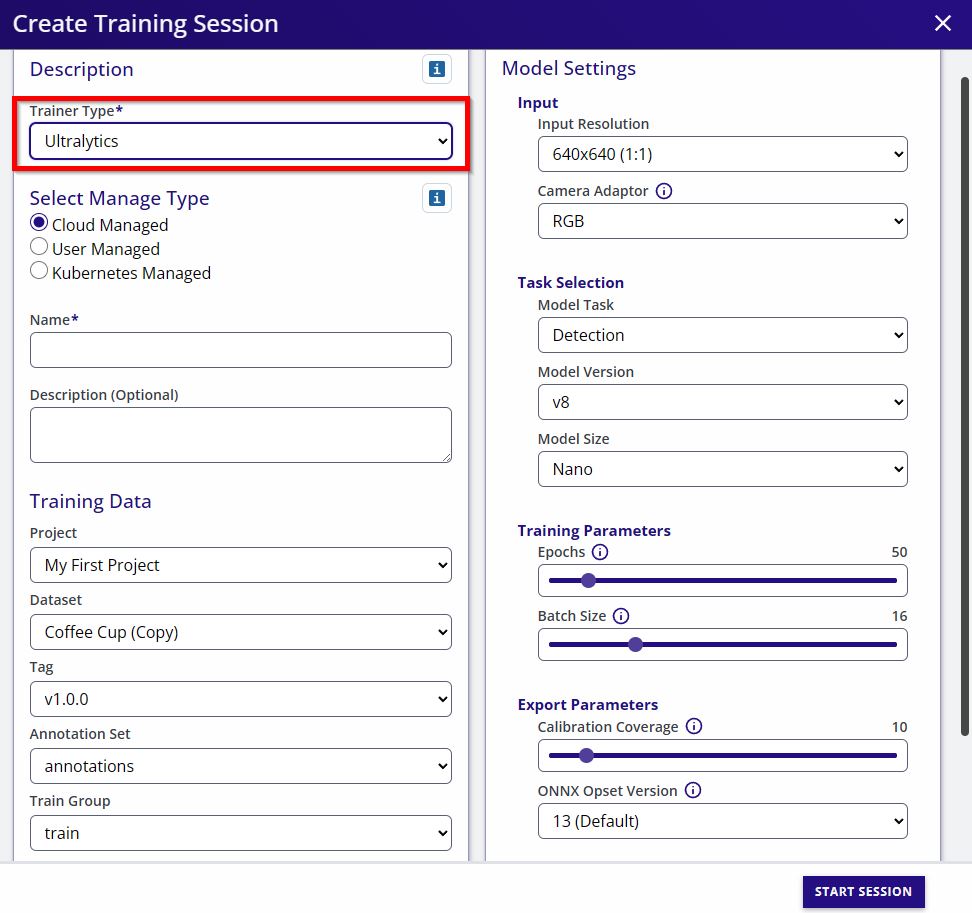This screenshot has height=913, width=972.
Task: Click the Select Manage Type info icon
Action: tap(437, 198)
